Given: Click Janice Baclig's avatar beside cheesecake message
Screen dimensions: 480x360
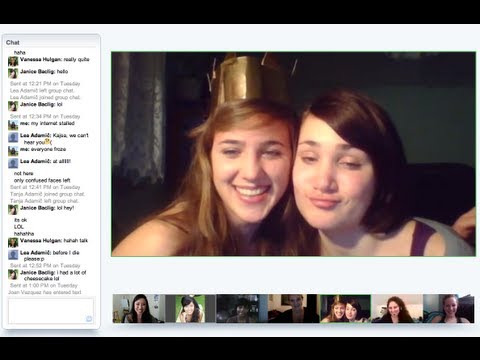Looking at the screenshot, I should (x=13, y=274).
